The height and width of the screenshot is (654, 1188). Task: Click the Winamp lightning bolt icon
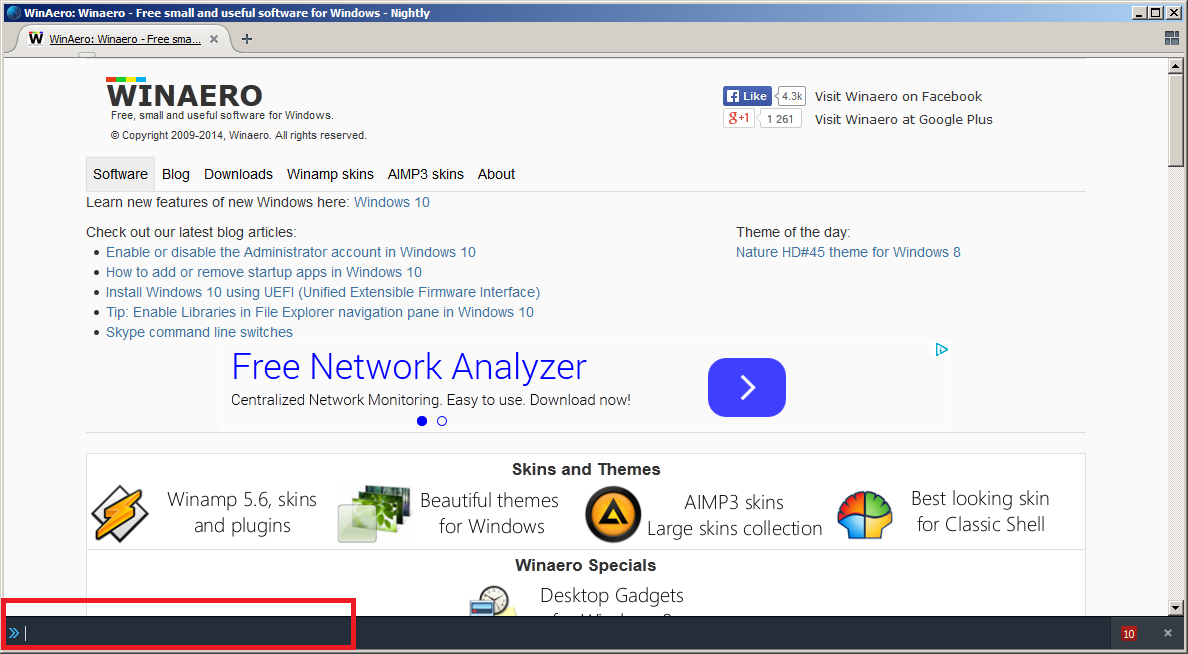coord(120,513)
